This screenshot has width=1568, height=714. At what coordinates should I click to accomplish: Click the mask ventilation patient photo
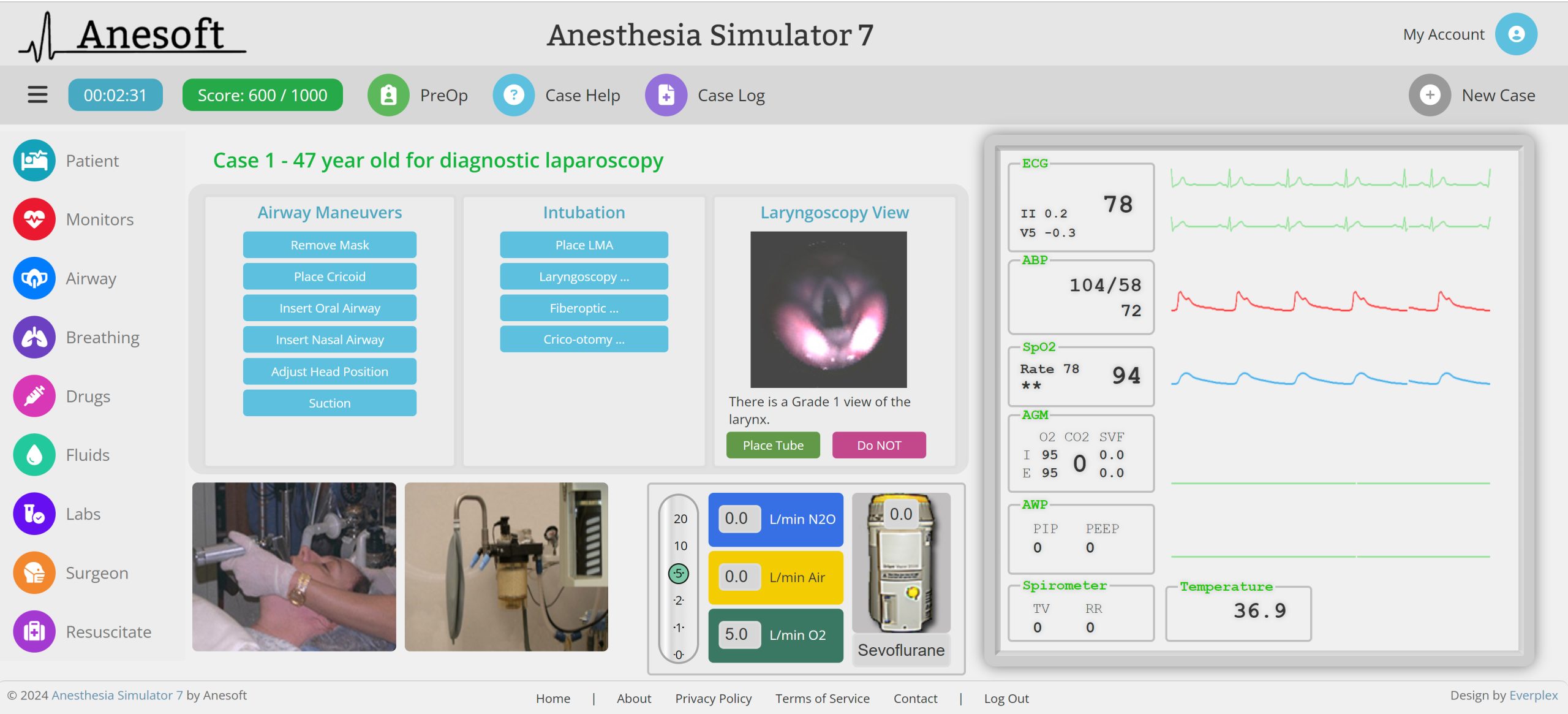tap(294, 567)
